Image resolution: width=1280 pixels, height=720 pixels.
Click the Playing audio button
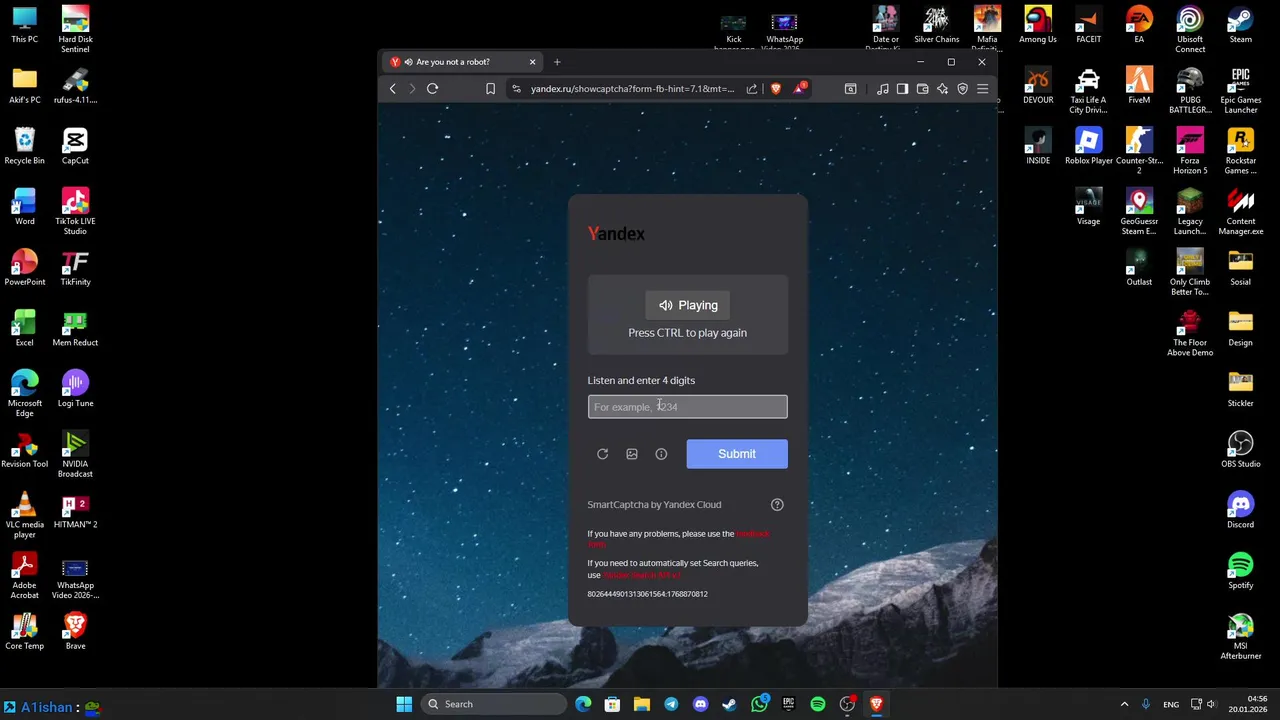(688, 305)
